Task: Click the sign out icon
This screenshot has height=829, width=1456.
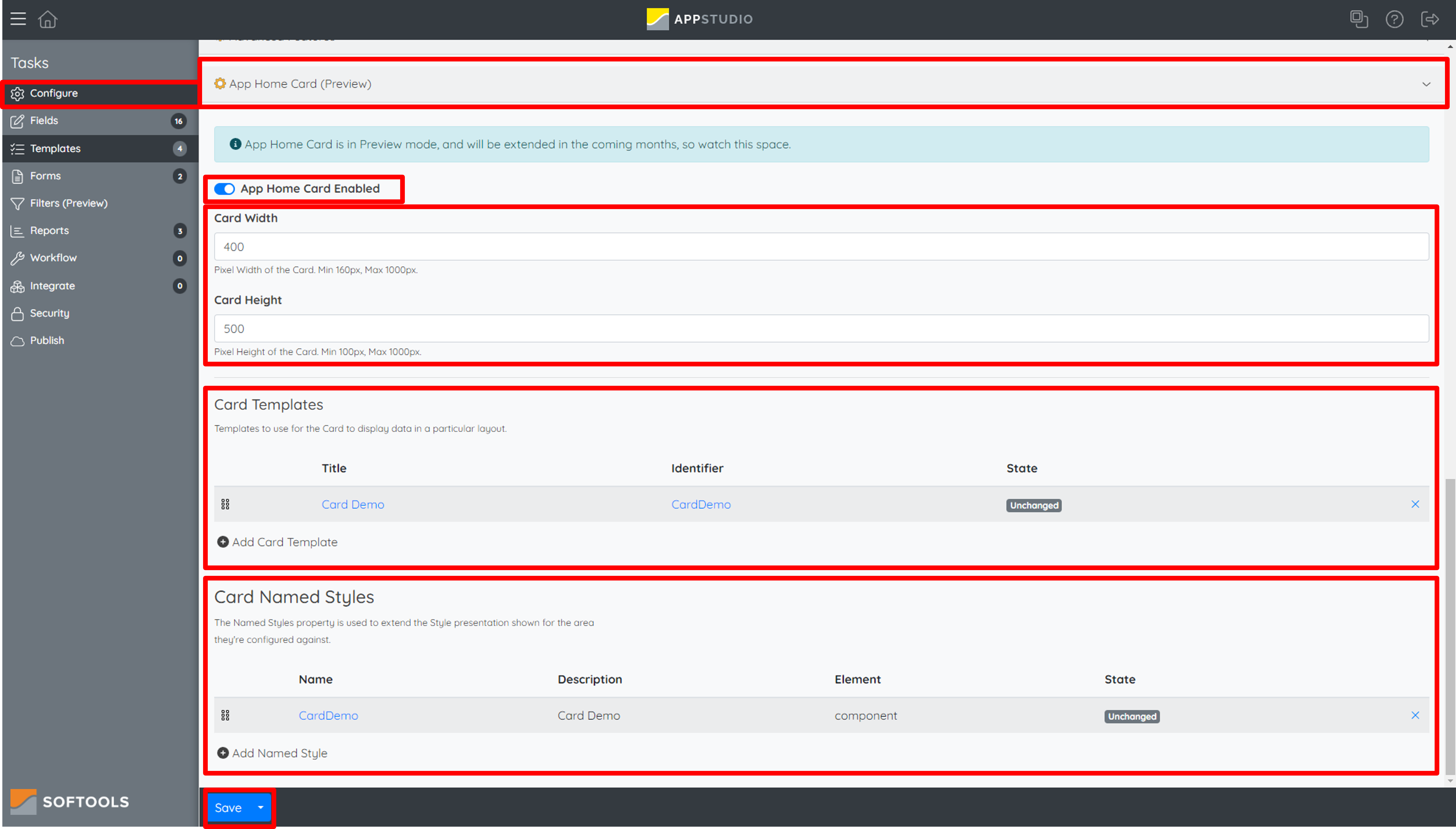Action: (1430, 19)
